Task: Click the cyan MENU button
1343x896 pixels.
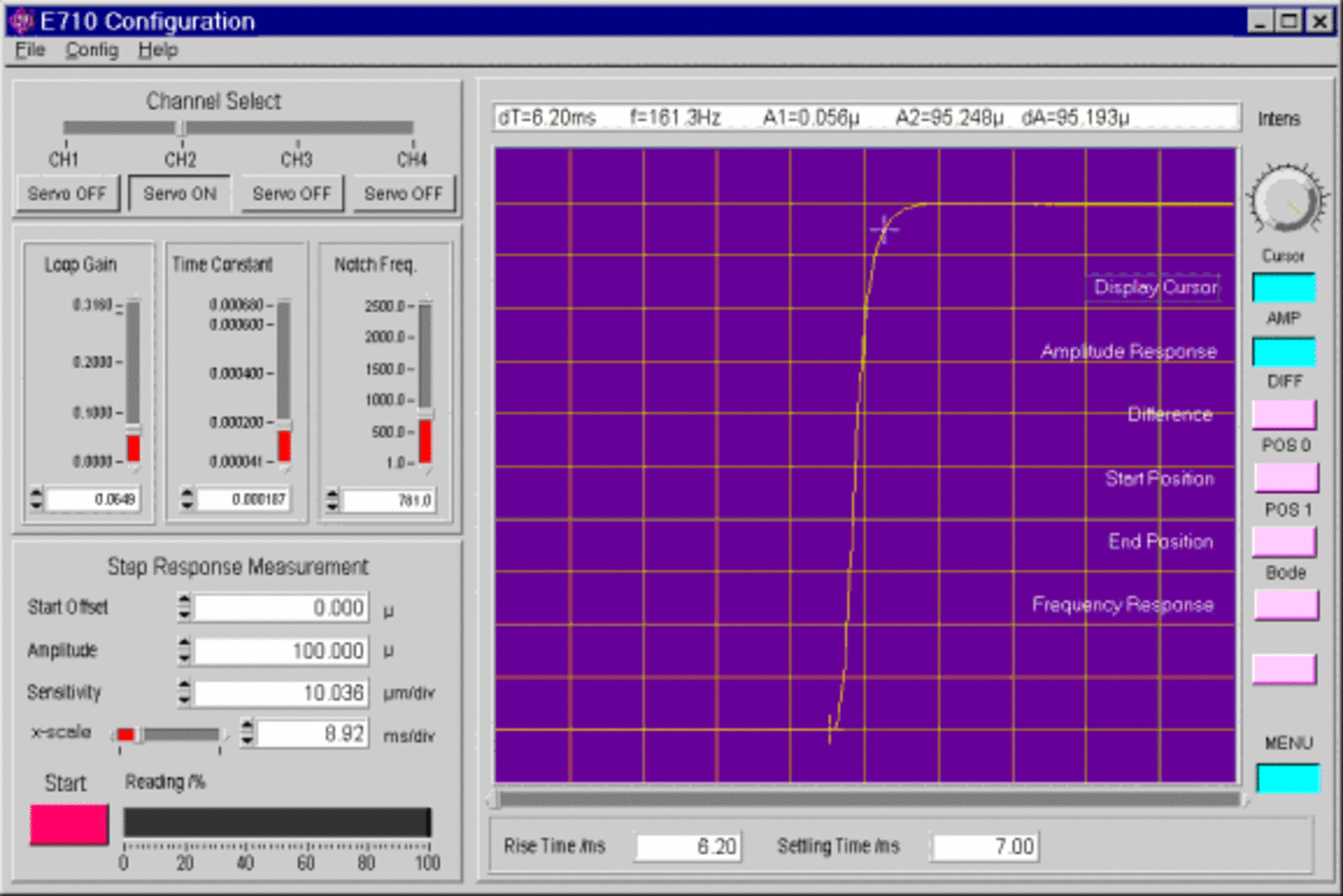Action: [1288, 779]
